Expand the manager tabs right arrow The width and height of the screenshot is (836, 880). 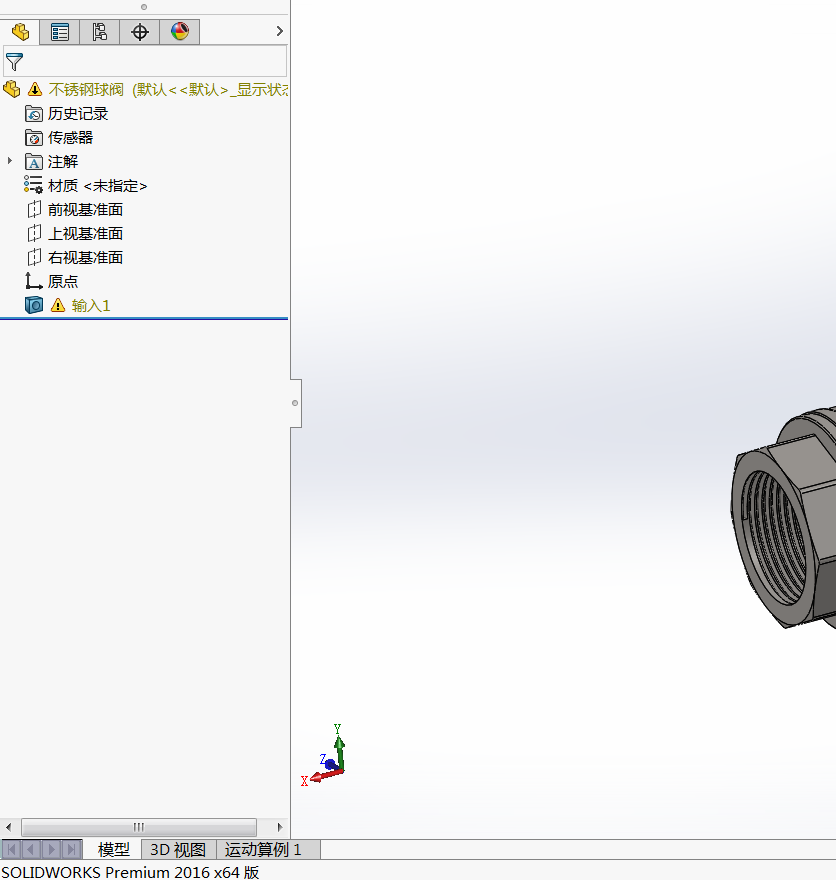[279, 32]
